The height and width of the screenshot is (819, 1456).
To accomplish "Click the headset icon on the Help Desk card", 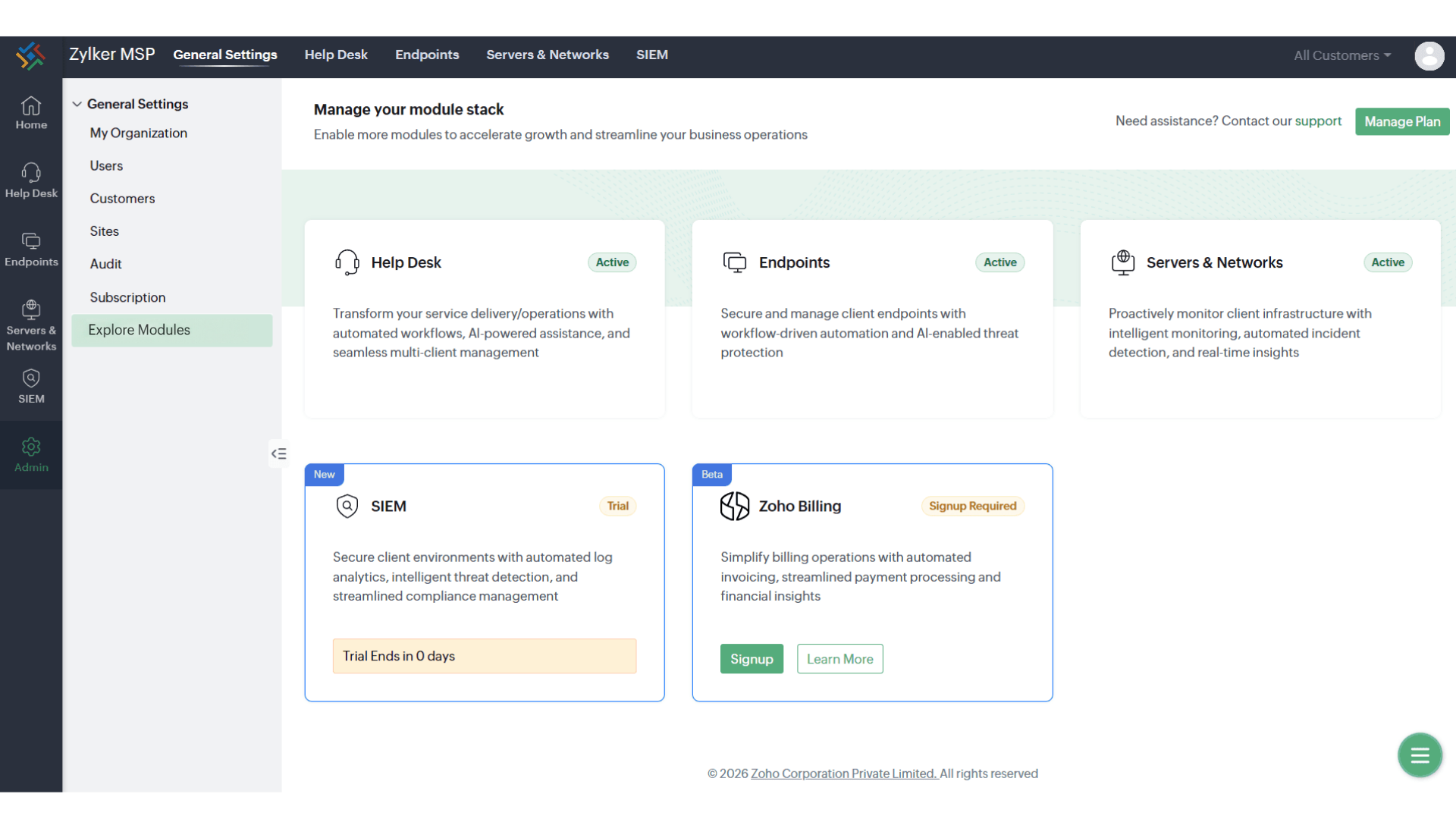I will (x=347, y=262).
